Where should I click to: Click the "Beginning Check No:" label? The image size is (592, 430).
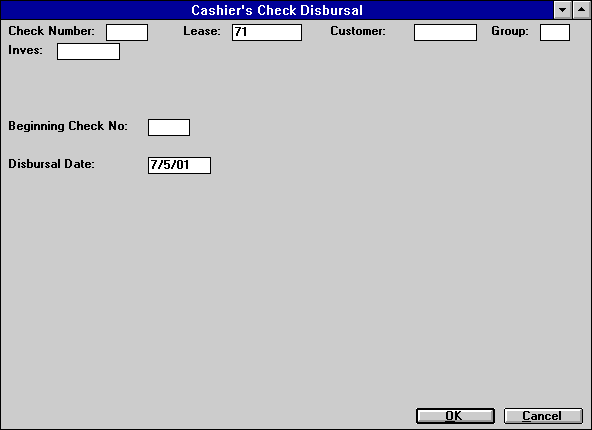[x=68, y=126]
